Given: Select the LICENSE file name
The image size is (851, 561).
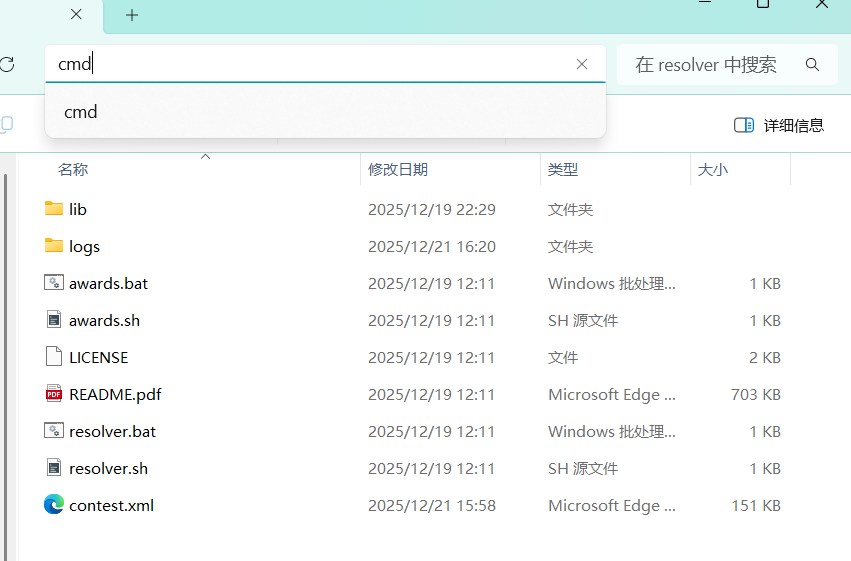Looking at the screenshot, I should (x=99, y=357).
